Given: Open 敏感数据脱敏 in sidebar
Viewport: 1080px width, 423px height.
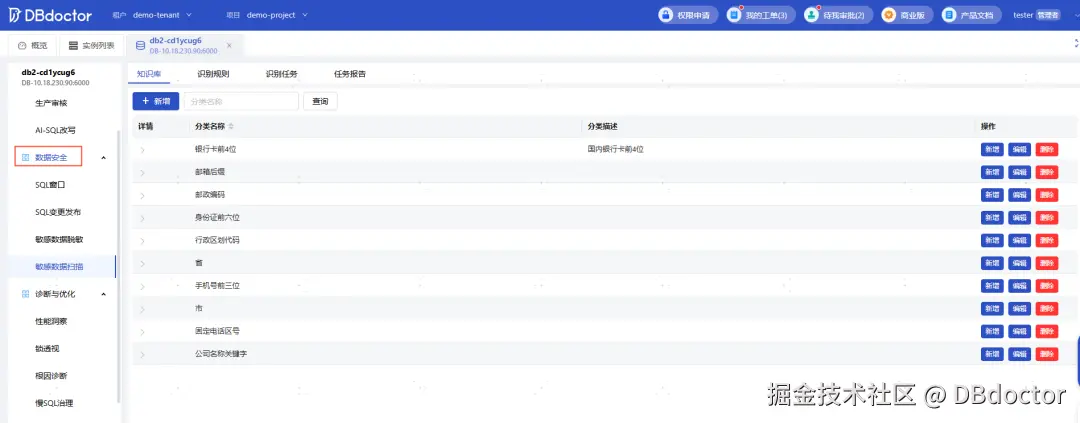Looking at the screenshot, I should [59, 239].
